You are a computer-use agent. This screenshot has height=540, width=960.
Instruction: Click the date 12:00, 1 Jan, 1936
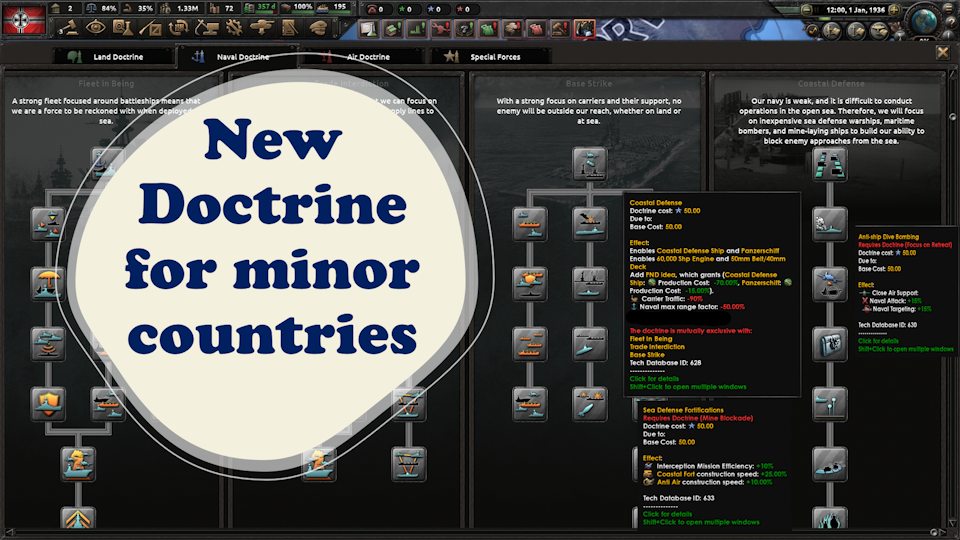855,10
